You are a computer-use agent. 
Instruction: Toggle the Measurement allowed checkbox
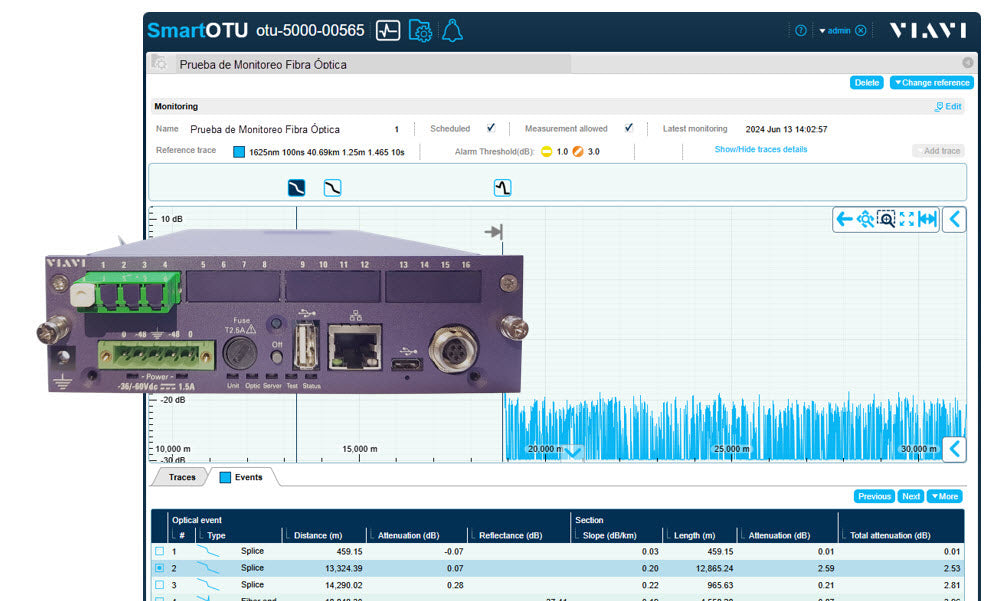629,128
